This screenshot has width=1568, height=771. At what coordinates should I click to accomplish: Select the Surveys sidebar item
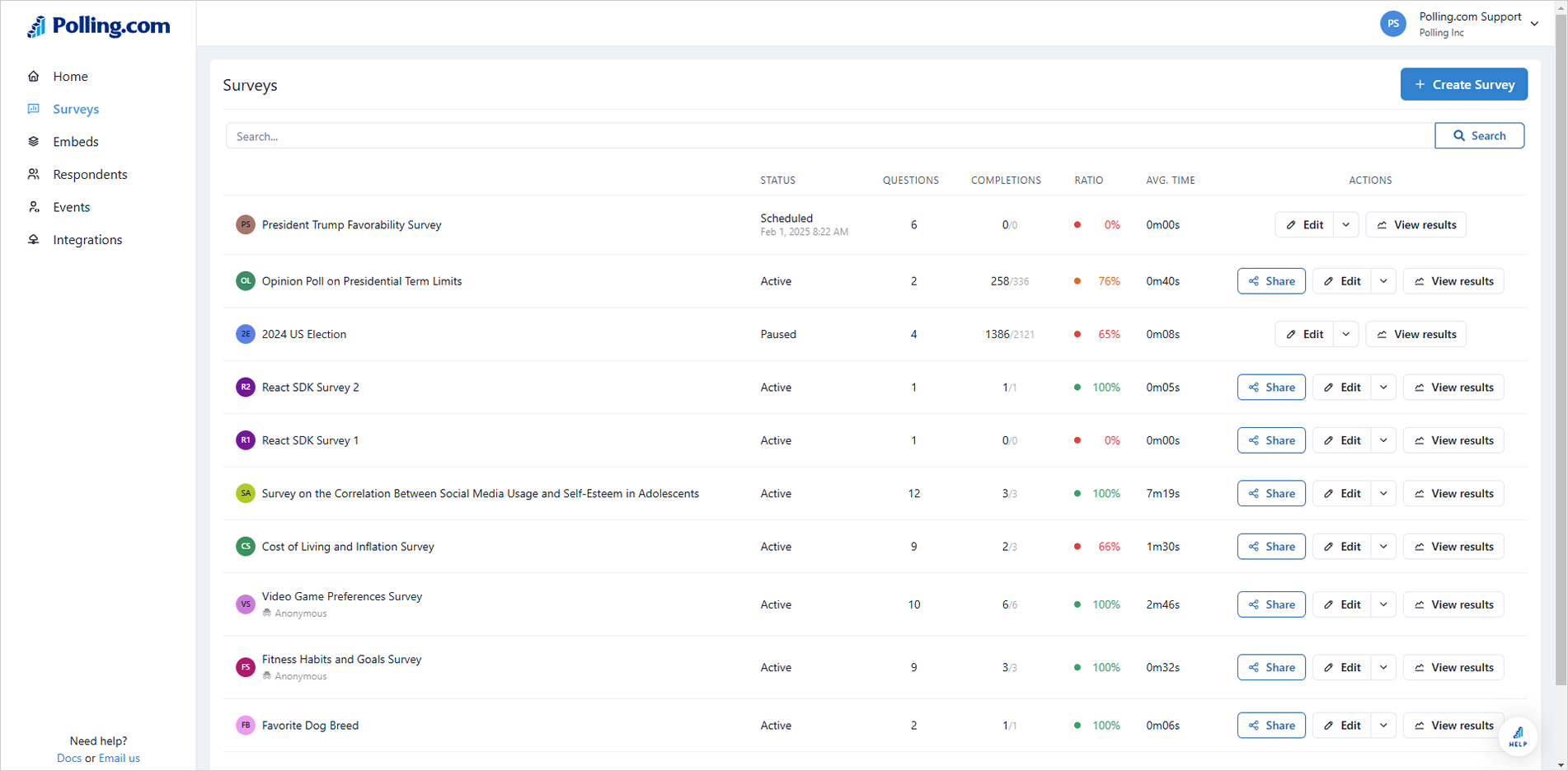pos(76,109)
